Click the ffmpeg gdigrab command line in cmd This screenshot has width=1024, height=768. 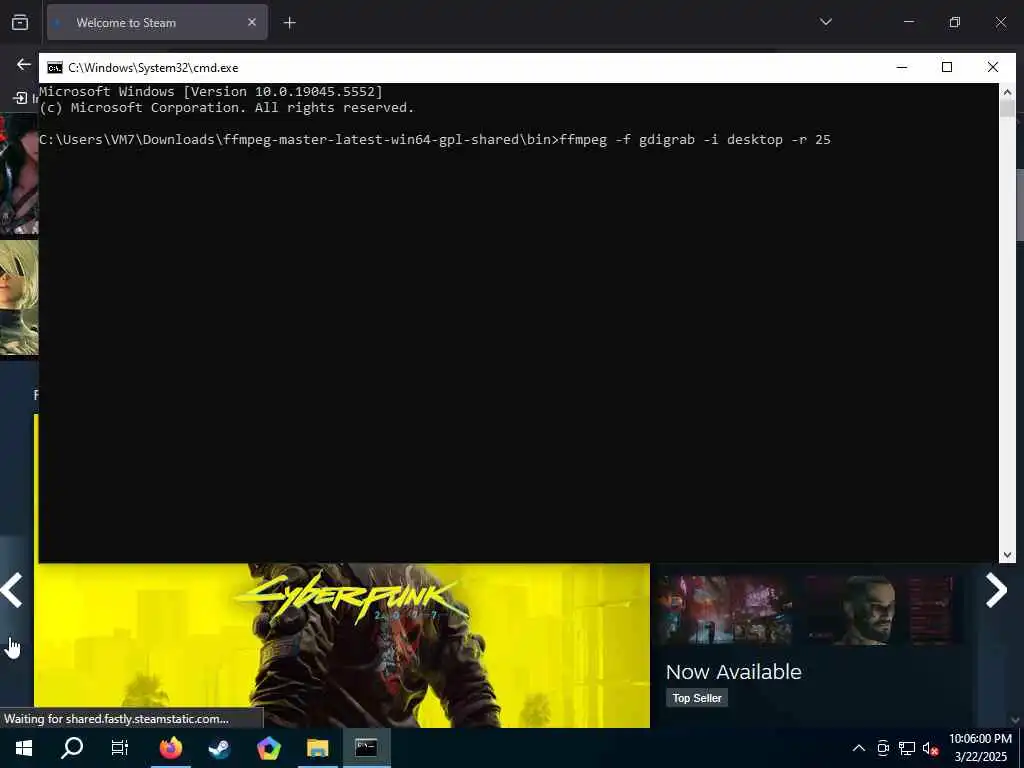(435, 140)
